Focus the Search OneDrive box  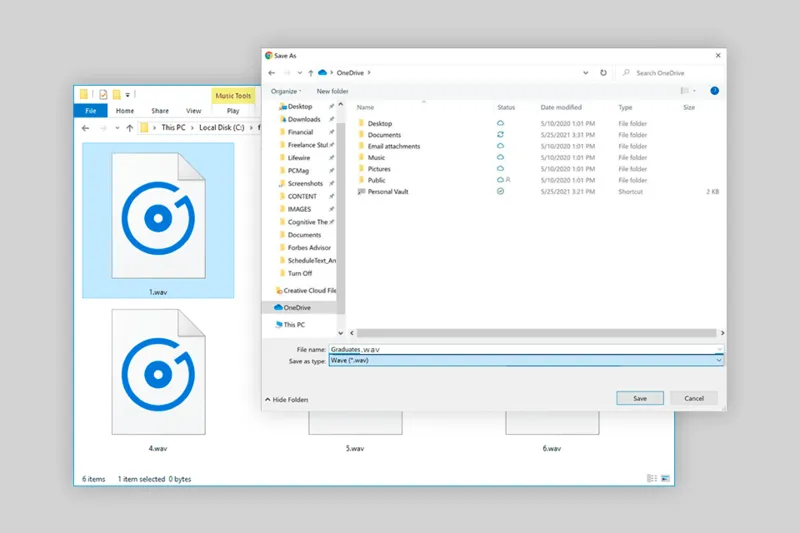point(671,73)
